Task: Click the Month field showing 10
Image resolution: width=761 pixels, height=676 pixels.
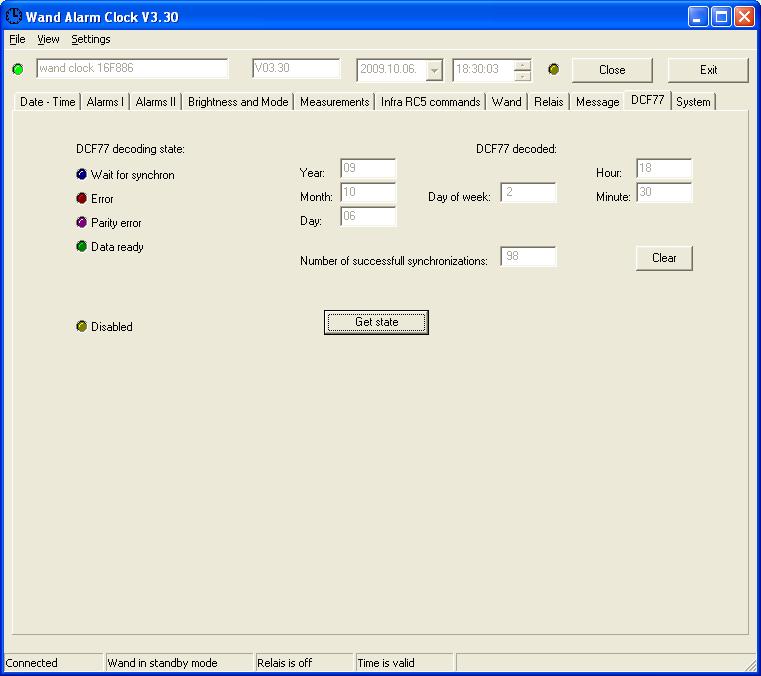Action: coord(368,192)
